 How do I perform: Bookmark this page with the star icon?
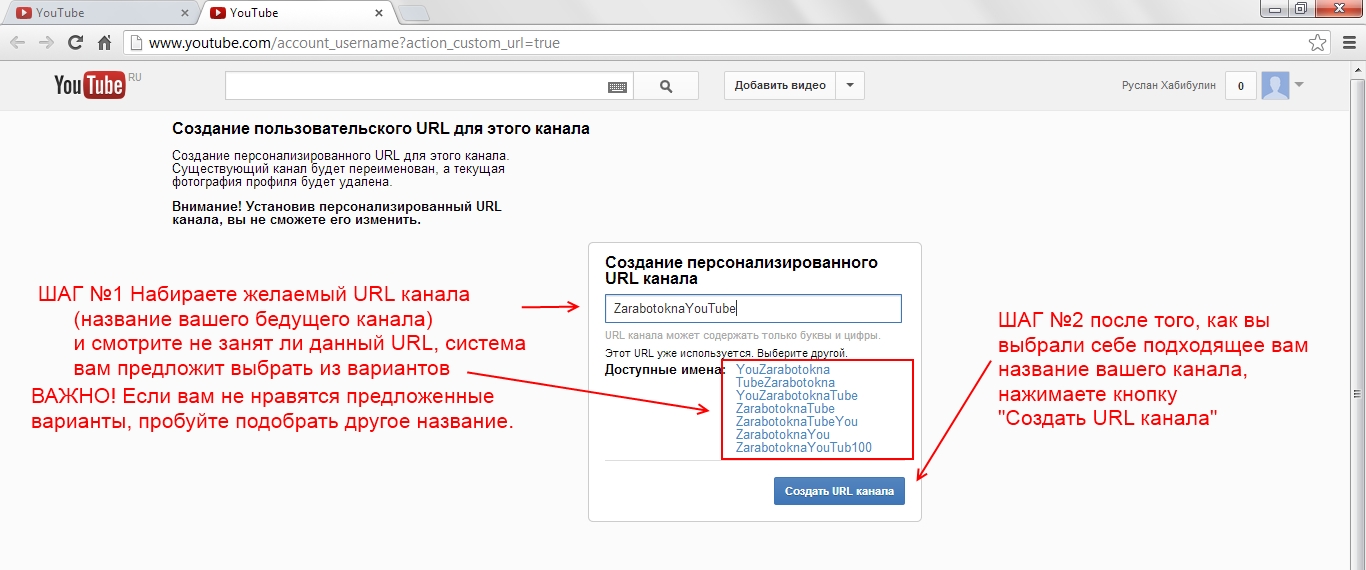point(1317,43)
